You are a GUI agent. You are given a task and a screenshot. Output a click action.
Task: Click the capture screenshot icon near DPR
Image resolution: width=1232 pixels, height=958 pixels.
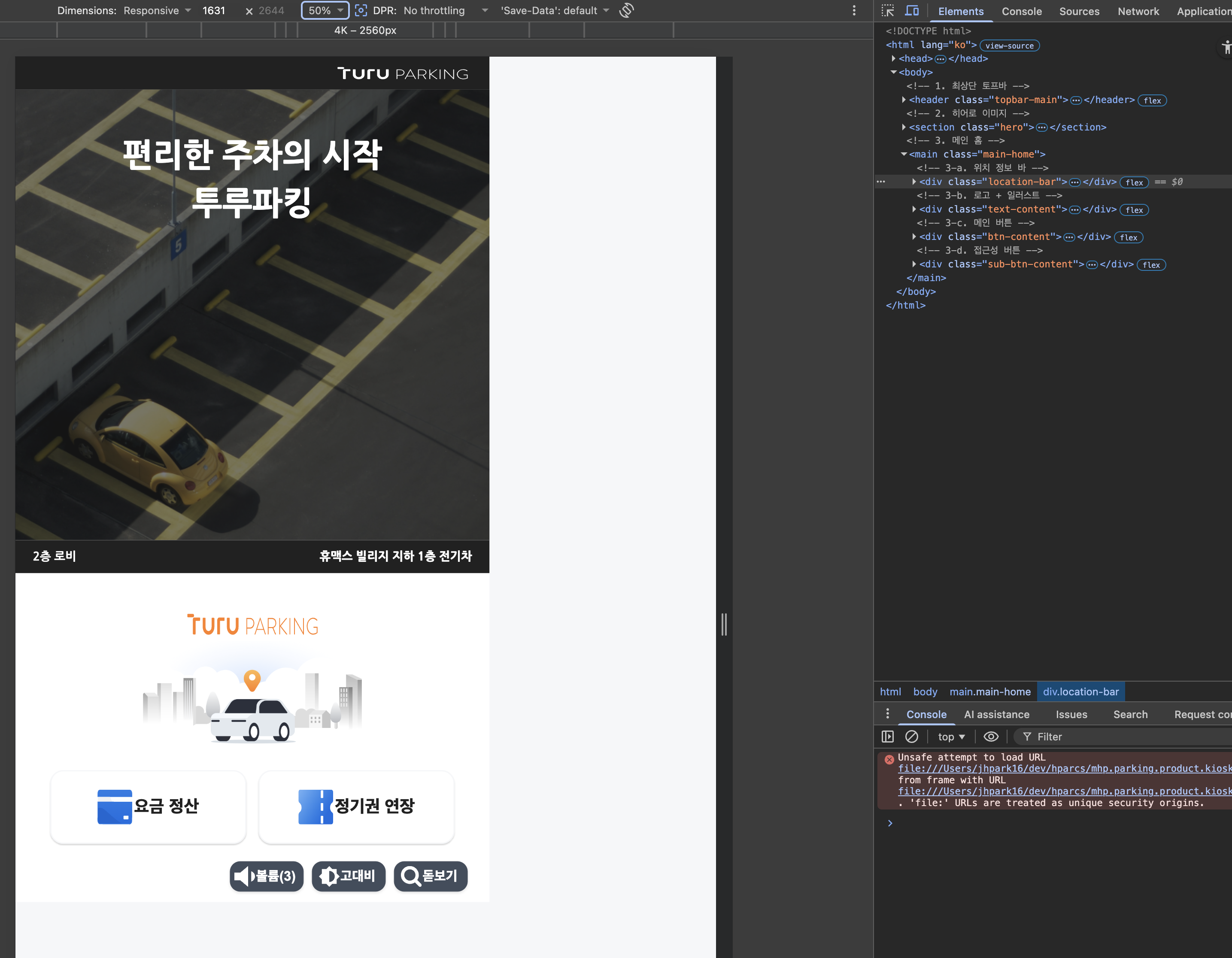(x=361, y=11)
